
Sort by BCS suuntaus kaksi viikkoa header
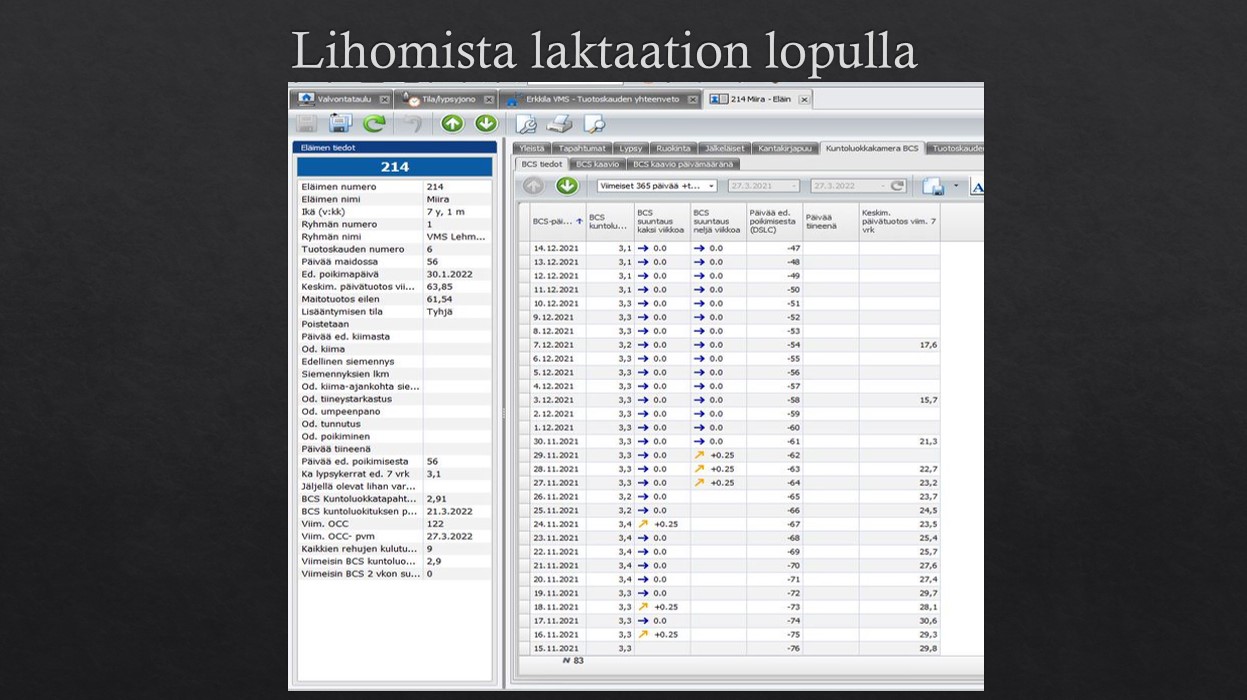click(662, 221)
